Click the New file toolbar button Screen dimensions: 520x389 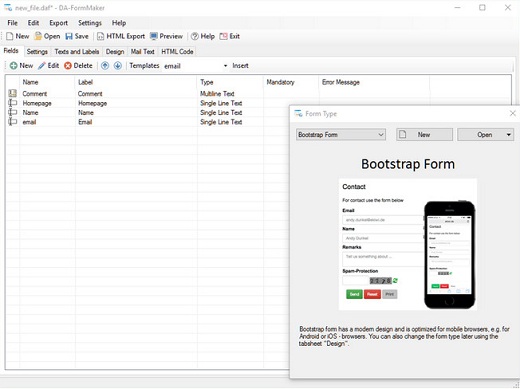tap(18, 36)
